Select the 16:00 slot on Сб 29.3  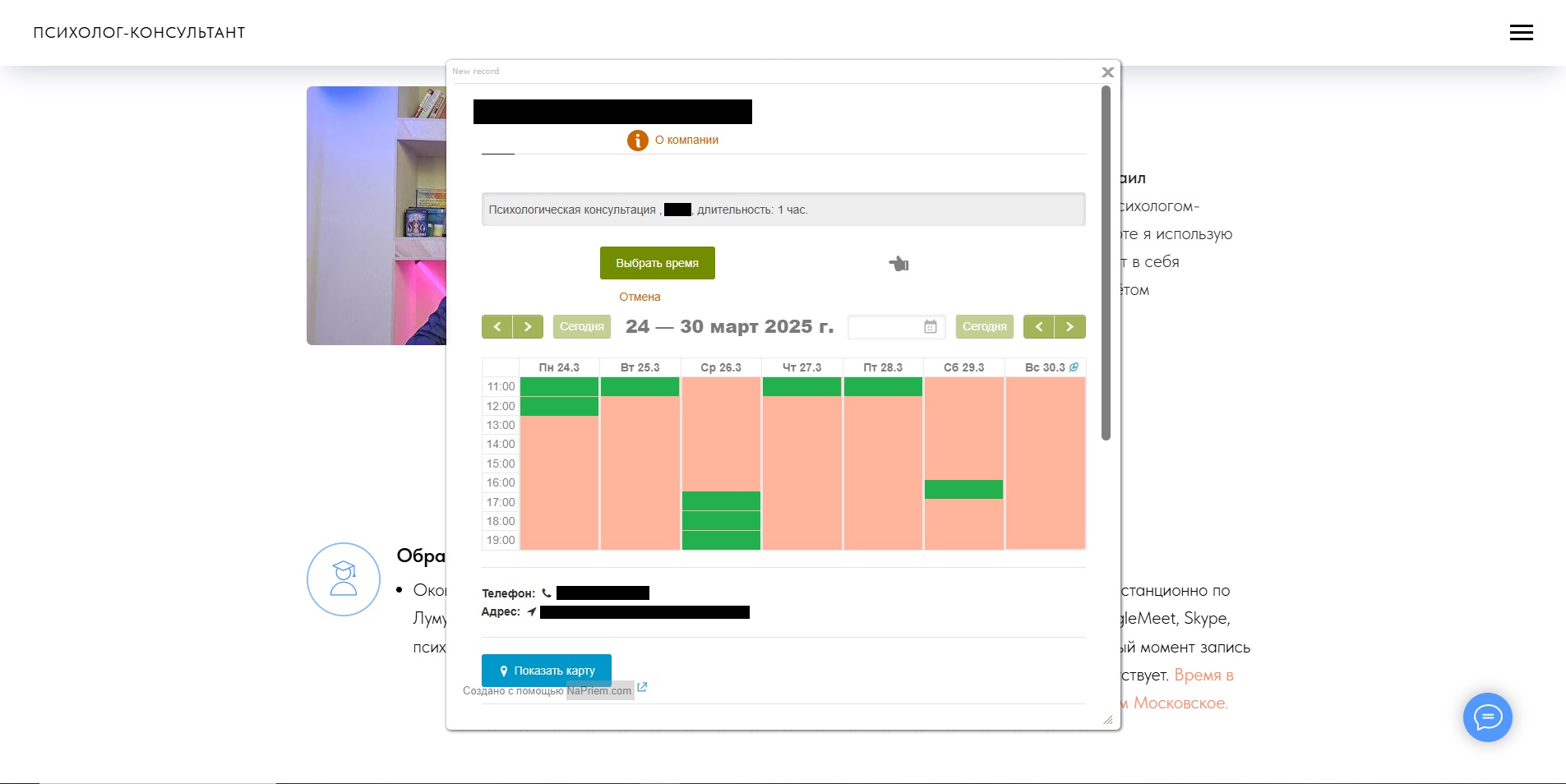pos(963,489)
